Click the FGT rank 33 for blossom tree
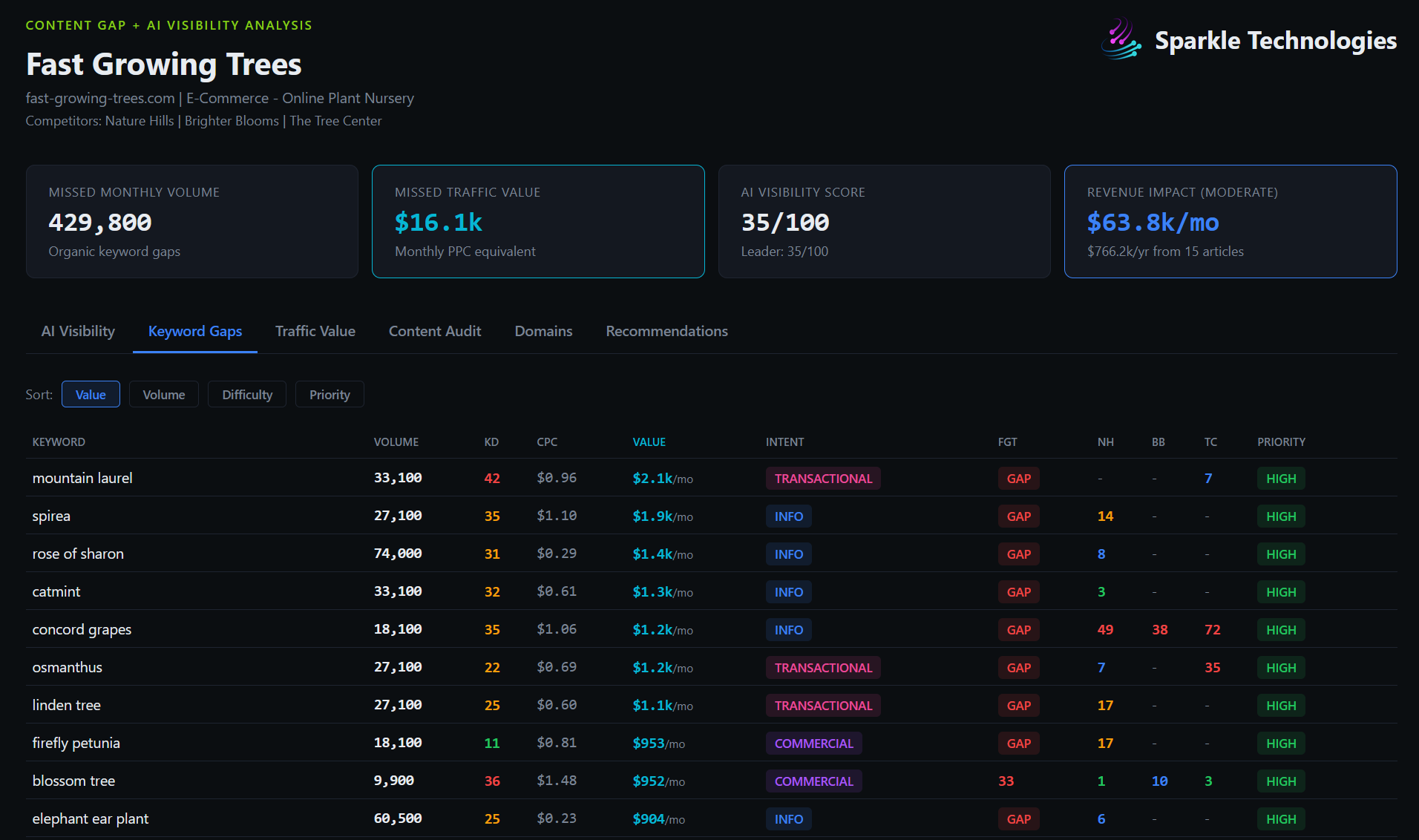 point(1006,781)
